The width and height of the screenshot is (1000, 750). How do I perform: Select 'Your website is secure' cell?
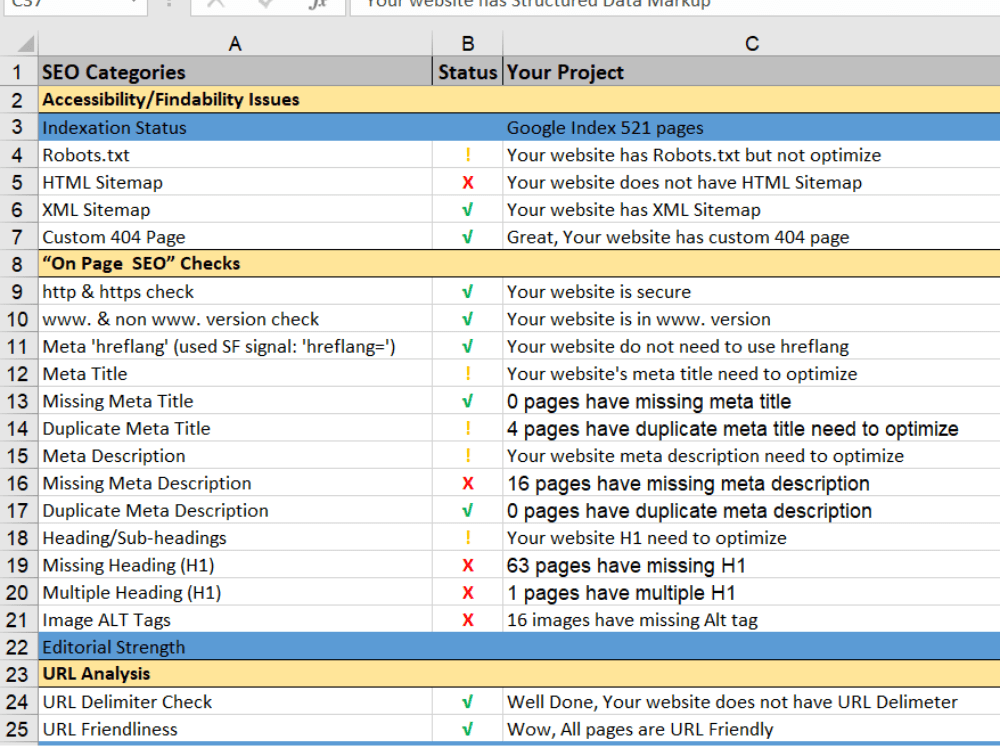pos(751,291)
